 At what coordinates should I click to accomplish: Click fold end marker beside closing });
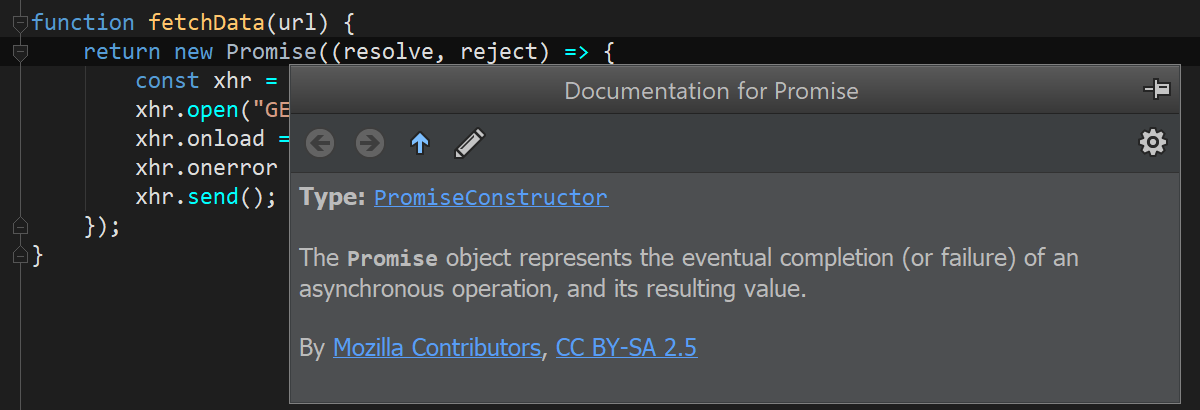pyautogui.click(x=19, y=226)
